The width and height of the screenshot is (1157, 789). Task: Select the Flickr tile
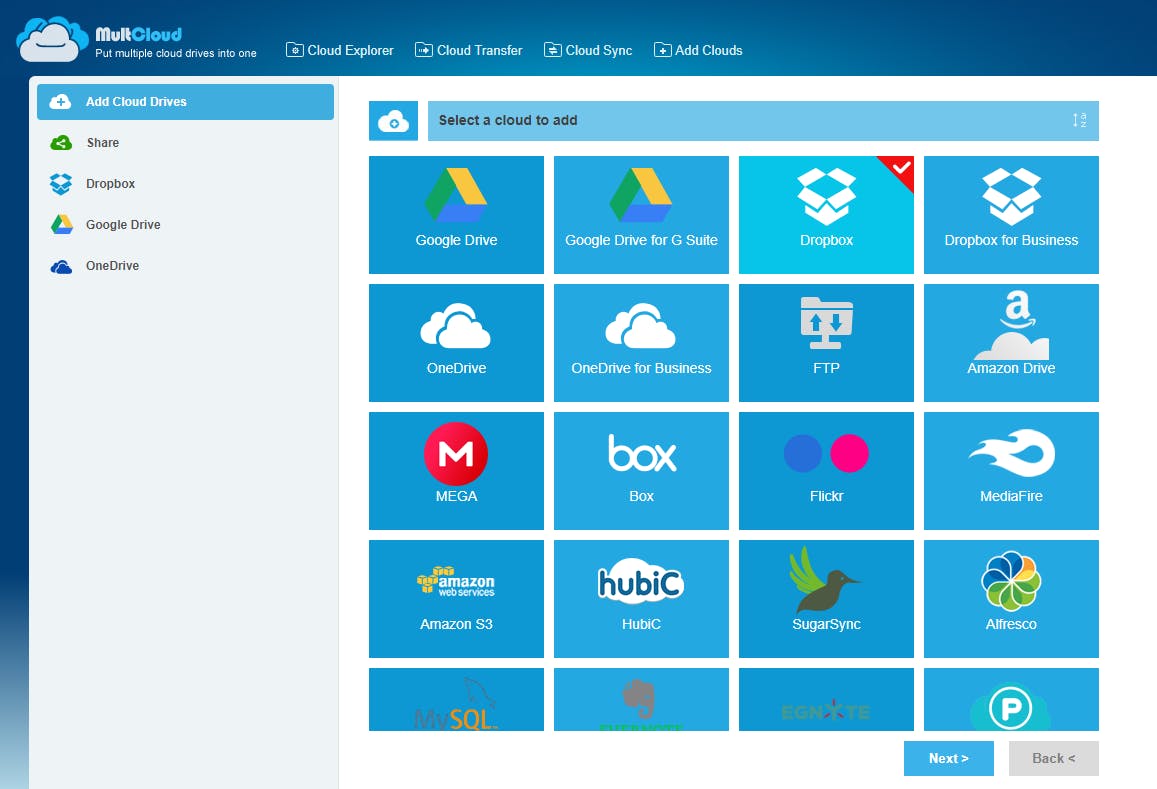click(826, 471)
